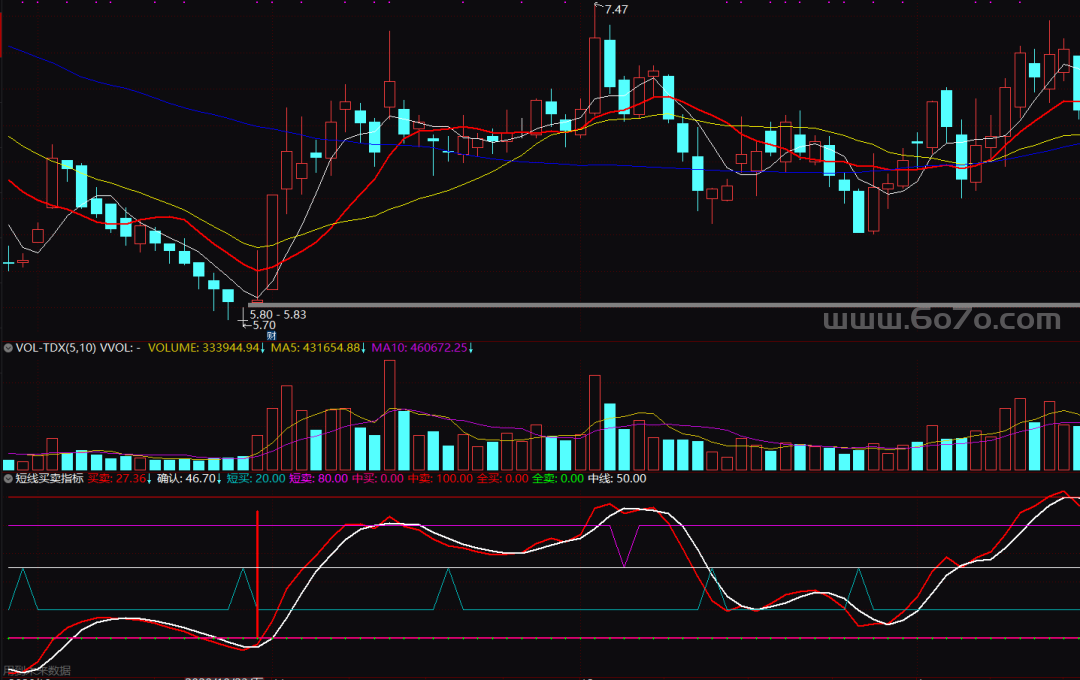Expand the VOL-TDX indicator dropdown arrow
Image resolution: width=1080 pixels, height=680 pixels.
click(8, 348)
